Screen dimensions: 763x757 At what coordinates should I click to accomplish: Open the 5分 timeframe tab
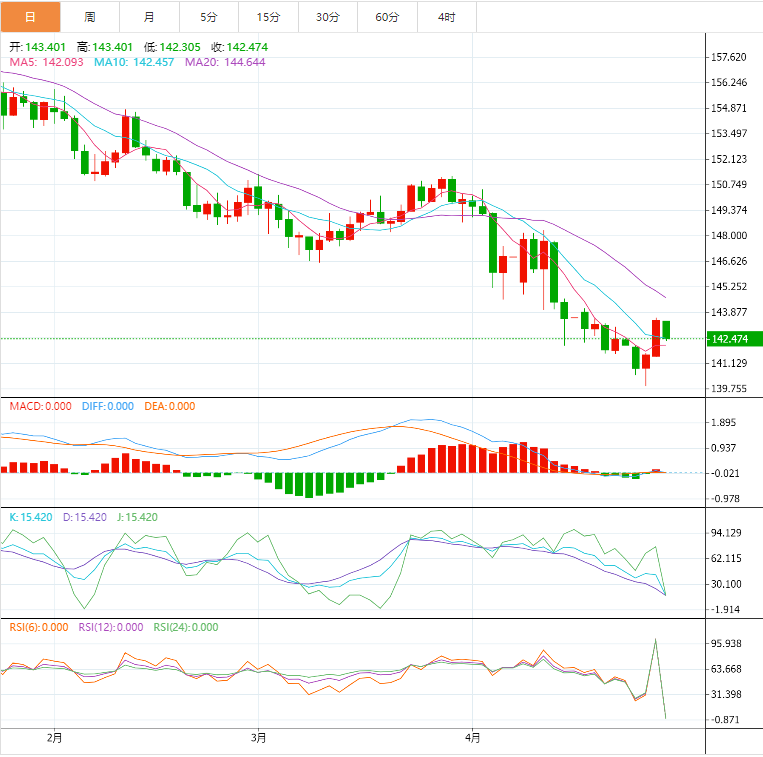coord(209,17)
